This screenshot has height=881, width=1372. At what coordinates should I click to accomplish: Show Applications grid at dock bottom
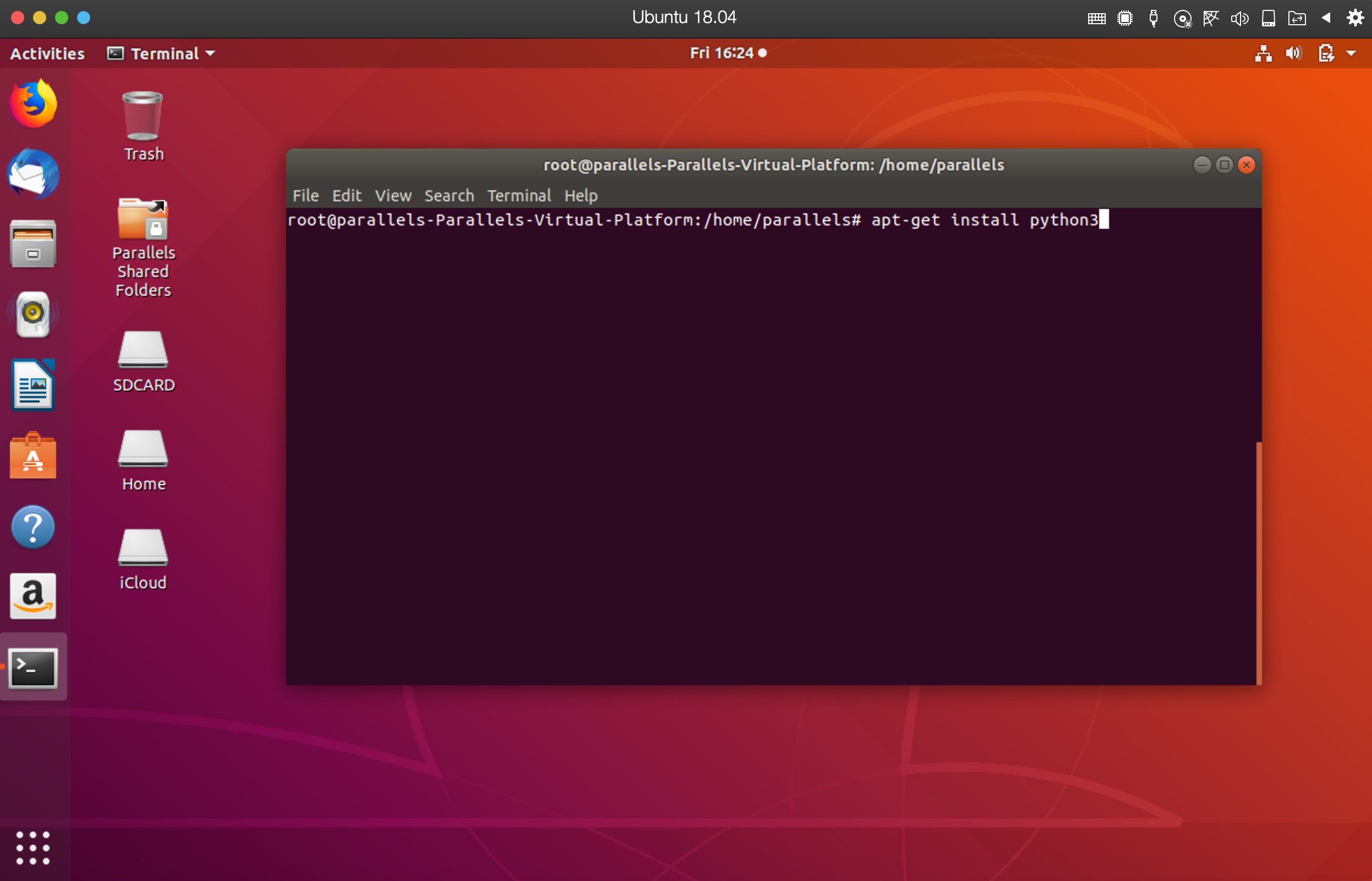coord(32,848)
